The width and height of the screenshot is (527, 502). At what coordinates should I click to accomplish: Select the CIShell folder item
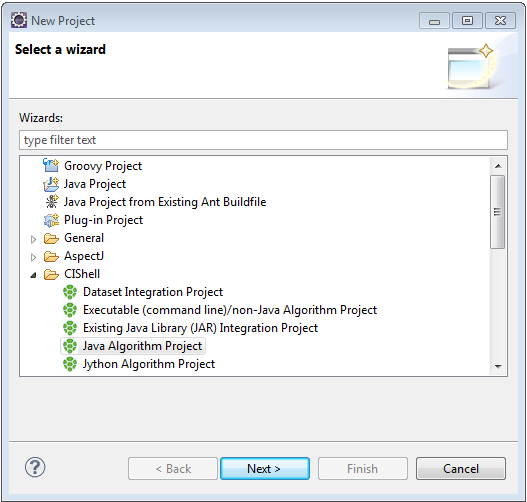tap(82, 274)
